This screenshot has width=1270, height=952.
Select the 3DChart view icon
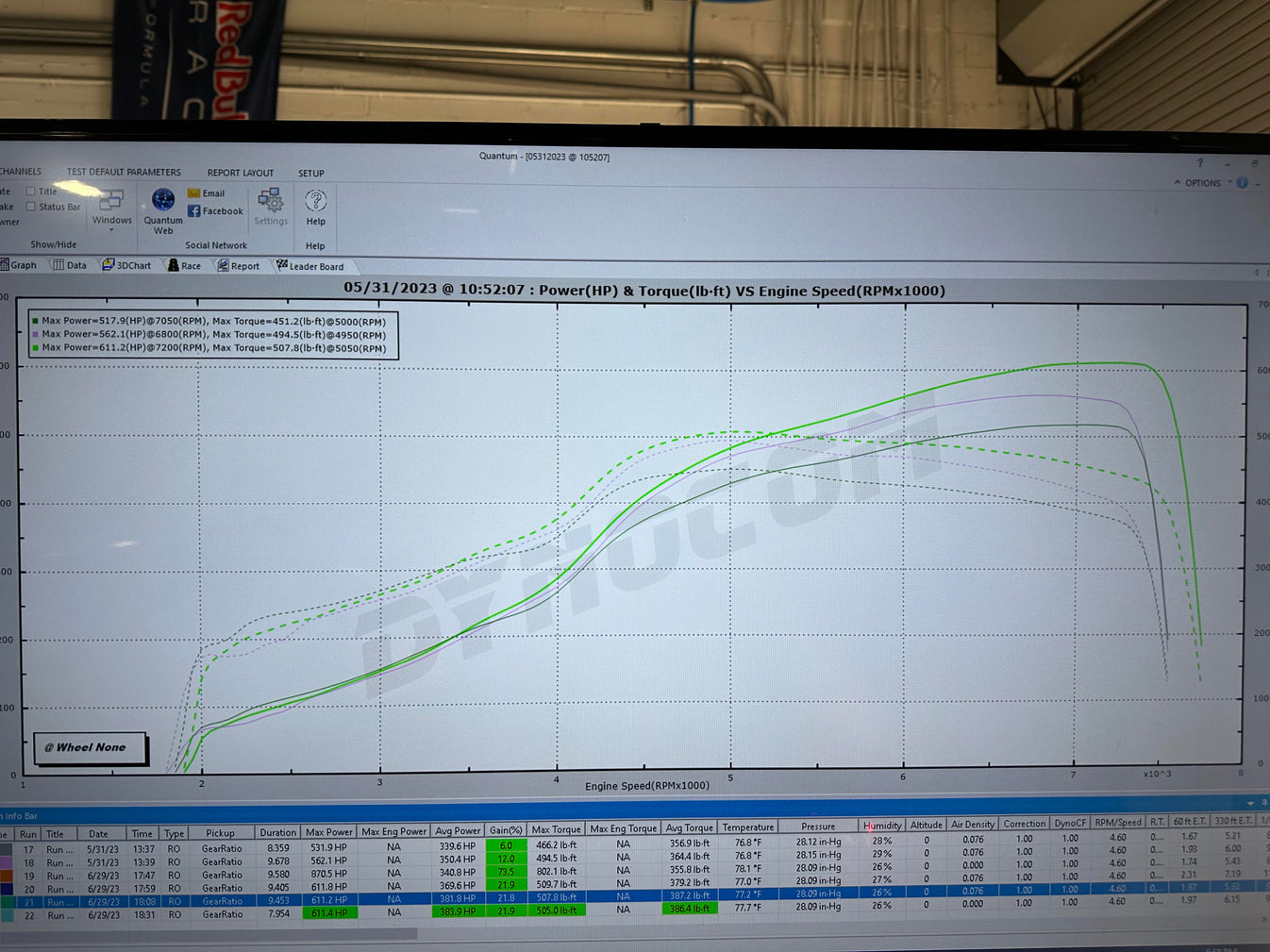(110, 265)
